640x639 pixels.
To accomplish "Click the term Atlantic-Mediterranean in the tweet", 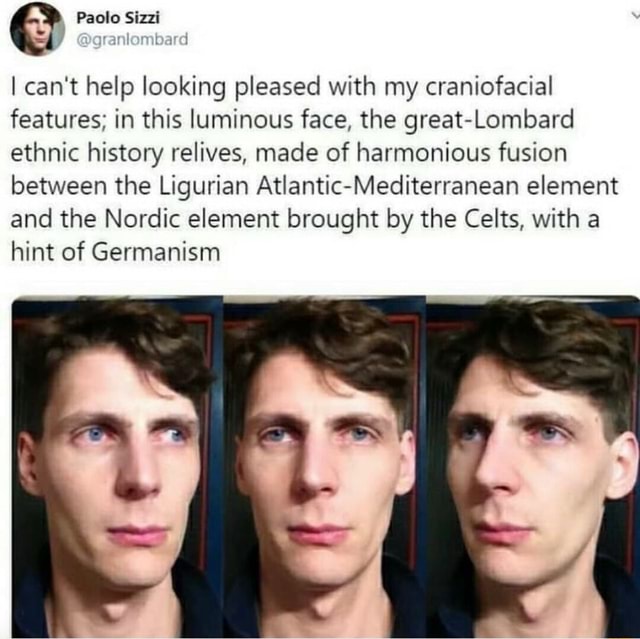I will 388,186.
